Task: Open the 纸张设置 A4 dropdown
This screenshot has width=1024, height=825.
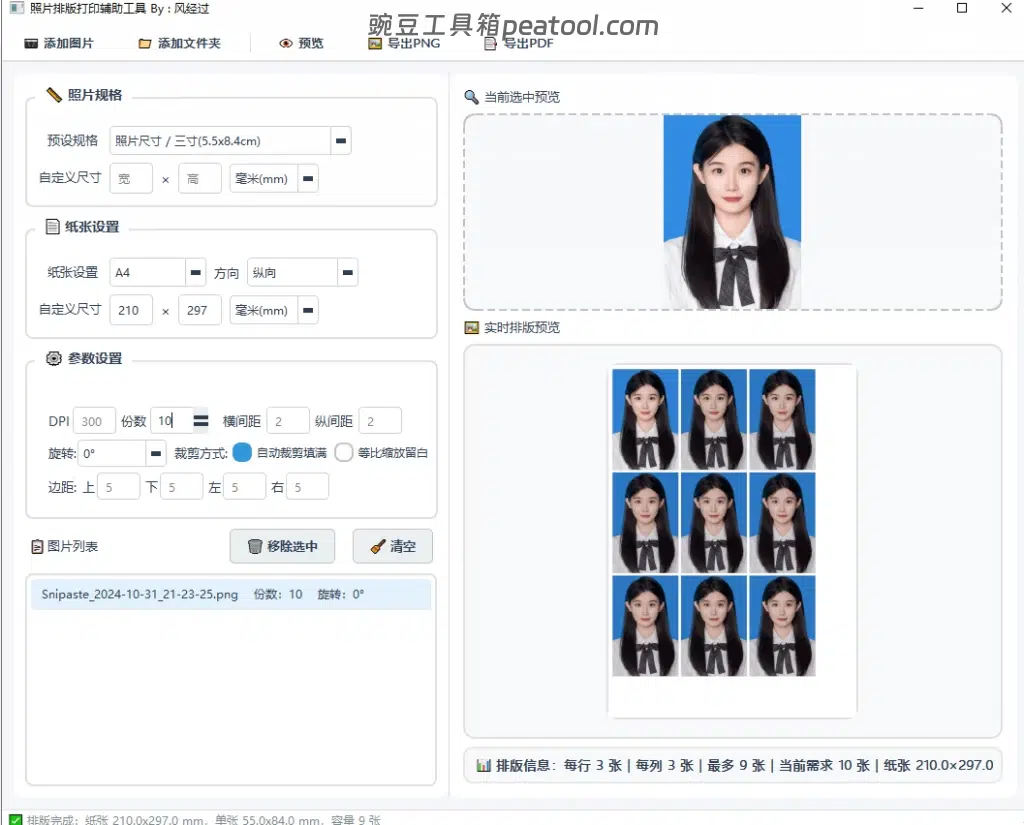Action: tap(196, 272)
